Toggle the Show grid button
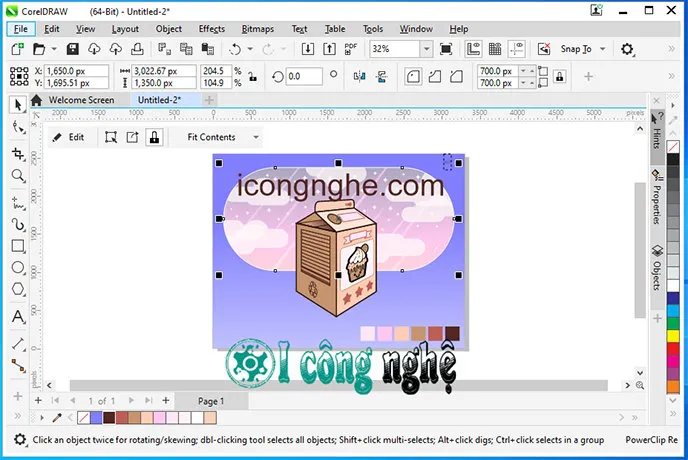The image size is (688, 460). point(495,49)
